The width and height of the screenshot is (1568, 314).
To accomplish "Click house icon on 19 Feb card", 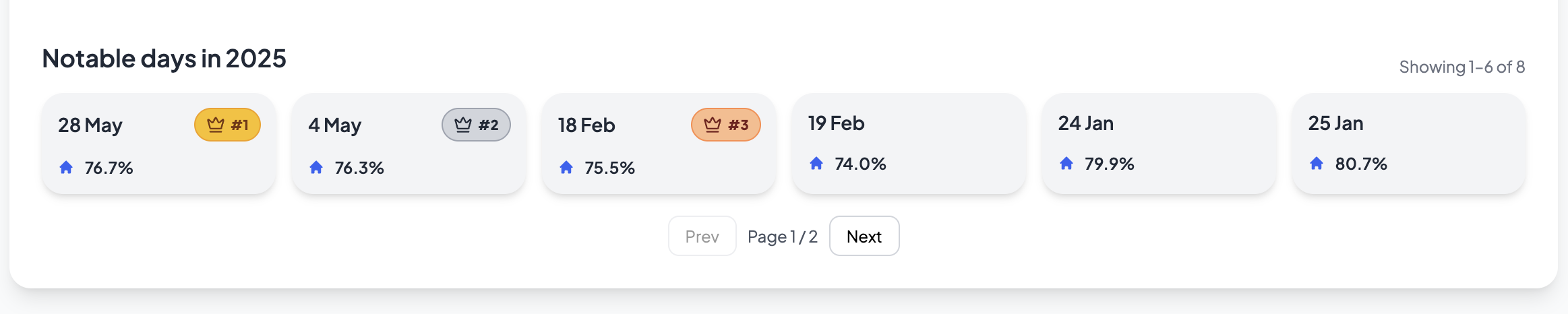I will click(x=816, y=163).
